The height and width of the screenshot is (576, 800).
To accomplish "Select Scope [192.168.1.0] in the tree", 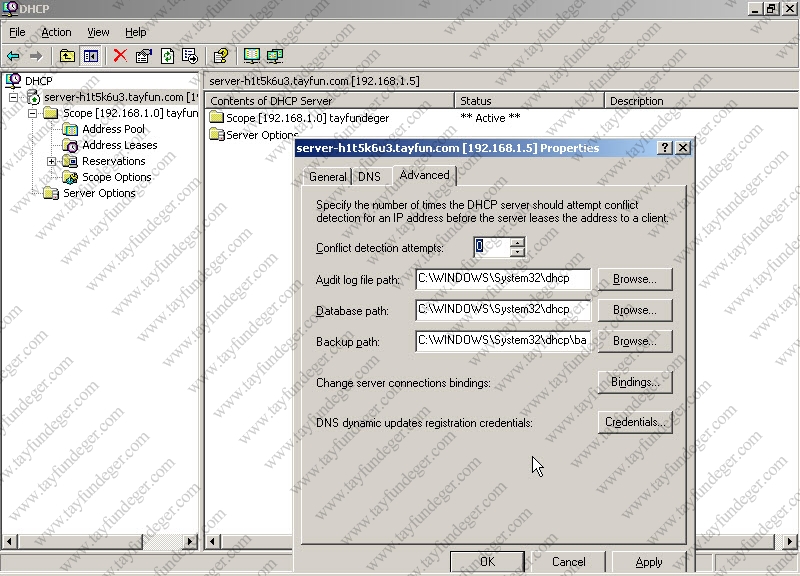I will click(130, 113).
